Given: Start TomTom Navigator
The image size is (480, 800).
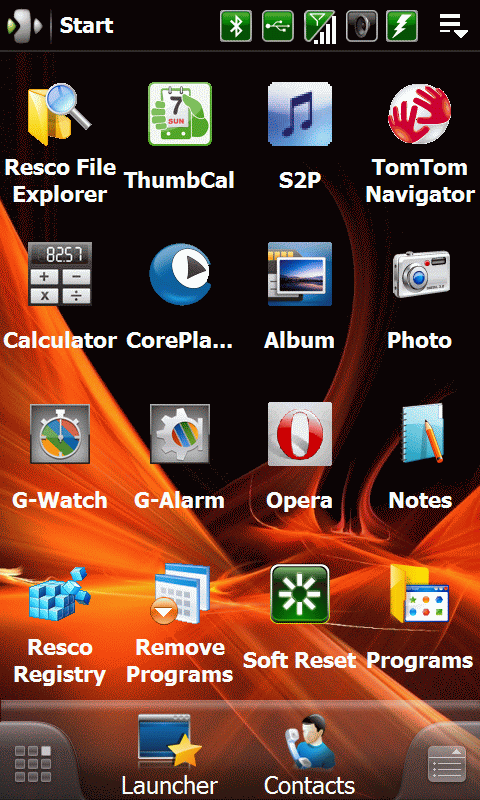Looking at the screenshot, I should (x=420, y=114).
